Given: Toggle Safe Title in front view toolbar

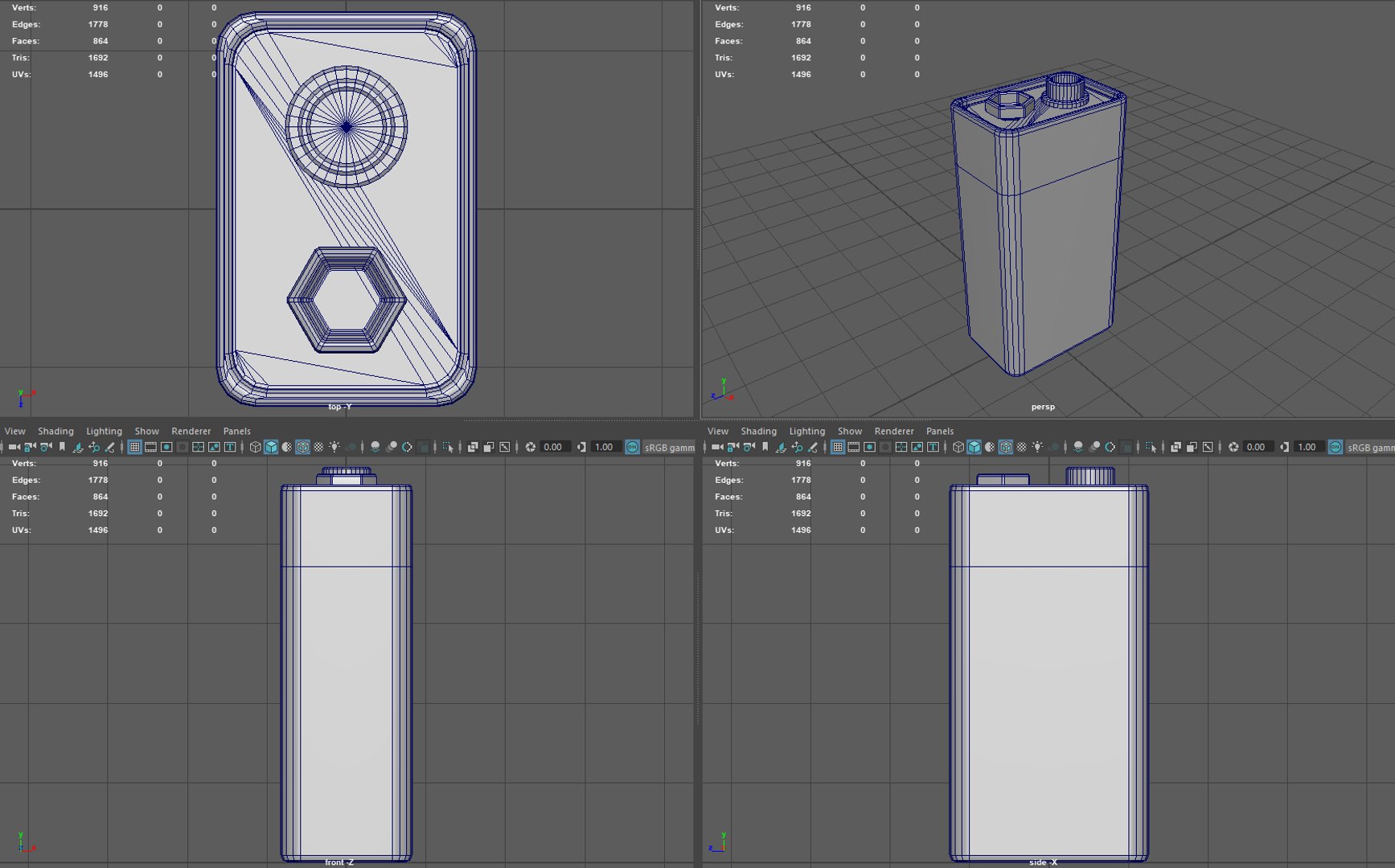Looking at the screenshot, I should tap(230, 447).
